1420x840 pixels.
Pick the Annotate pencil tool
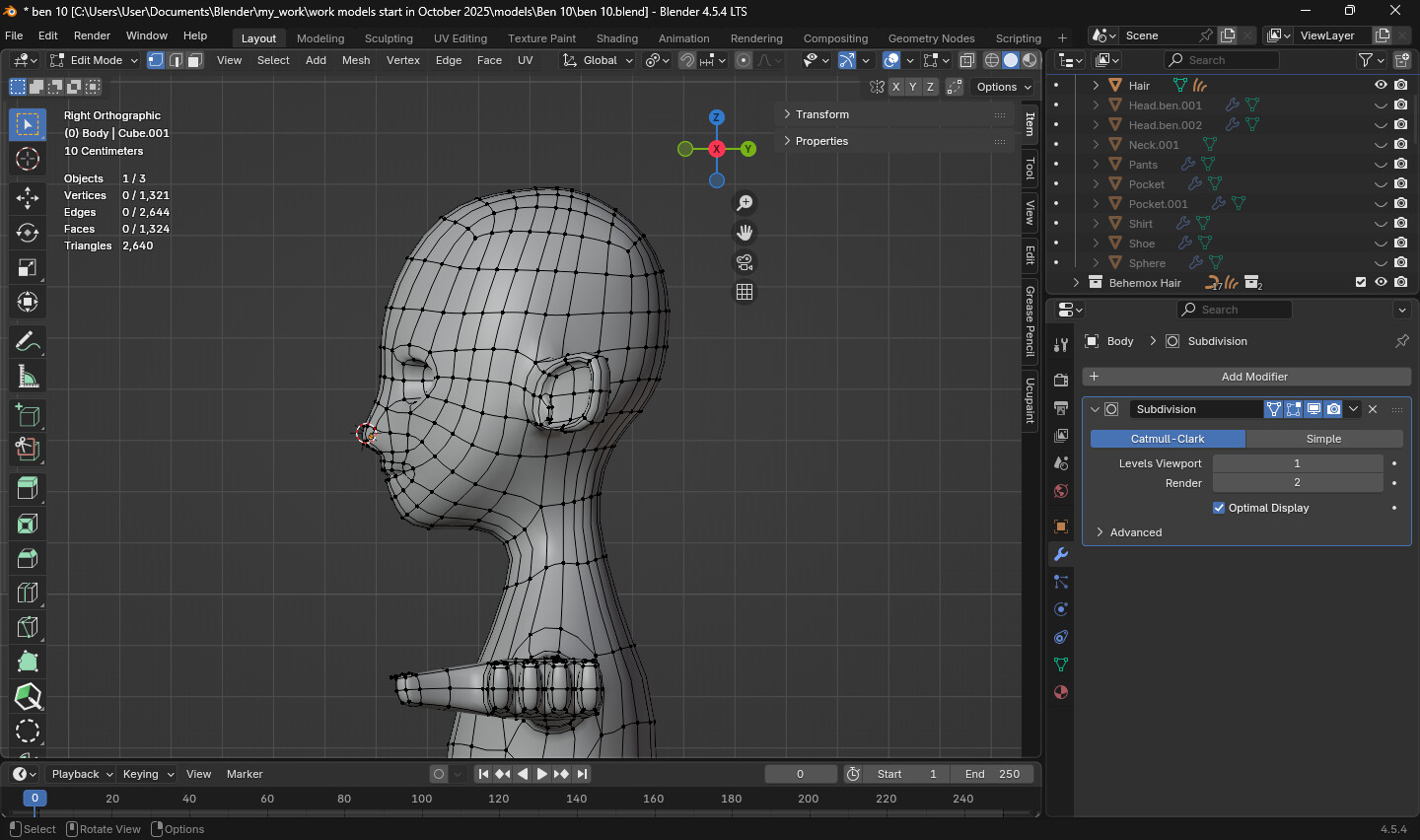28,341
